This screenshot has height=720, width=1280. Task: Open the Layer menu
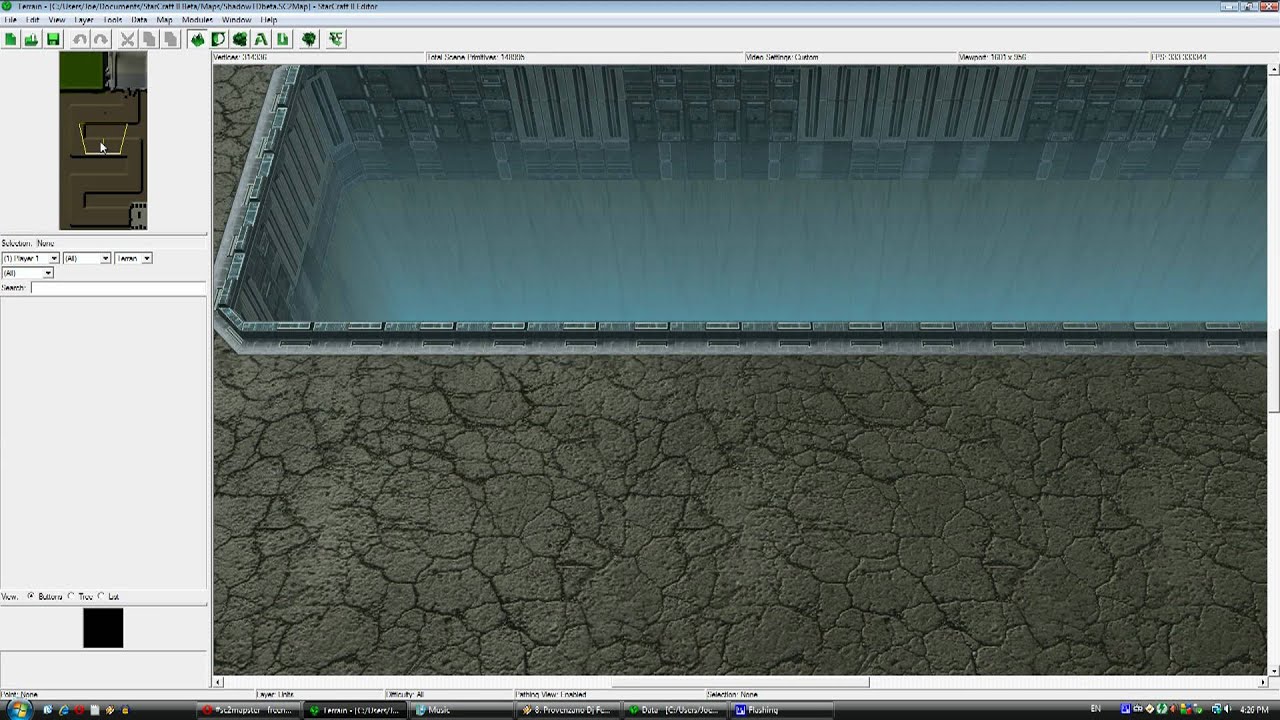coord(84,19)
